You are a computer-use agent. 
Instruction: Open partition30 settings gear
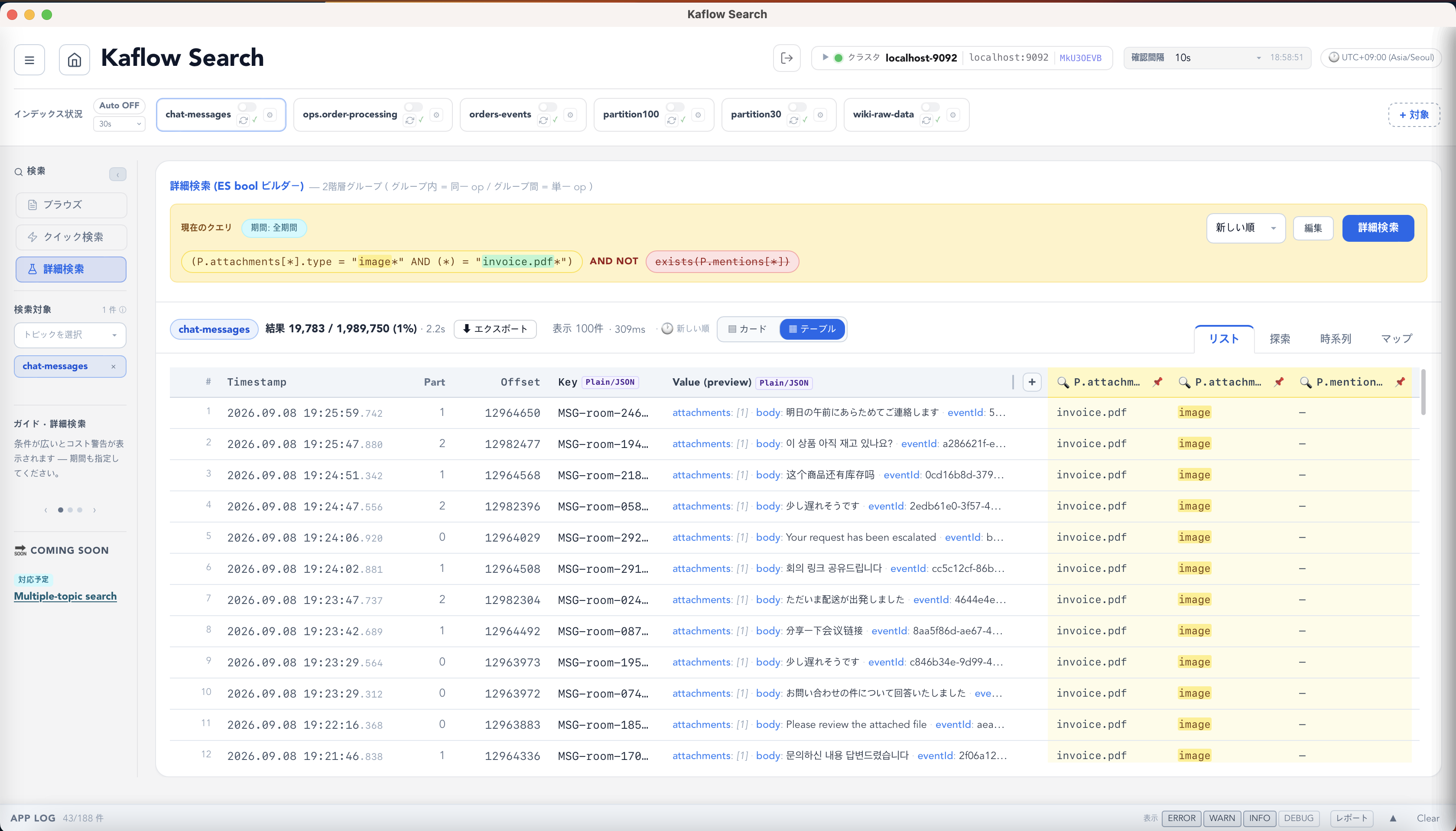(x=820, y=115)
